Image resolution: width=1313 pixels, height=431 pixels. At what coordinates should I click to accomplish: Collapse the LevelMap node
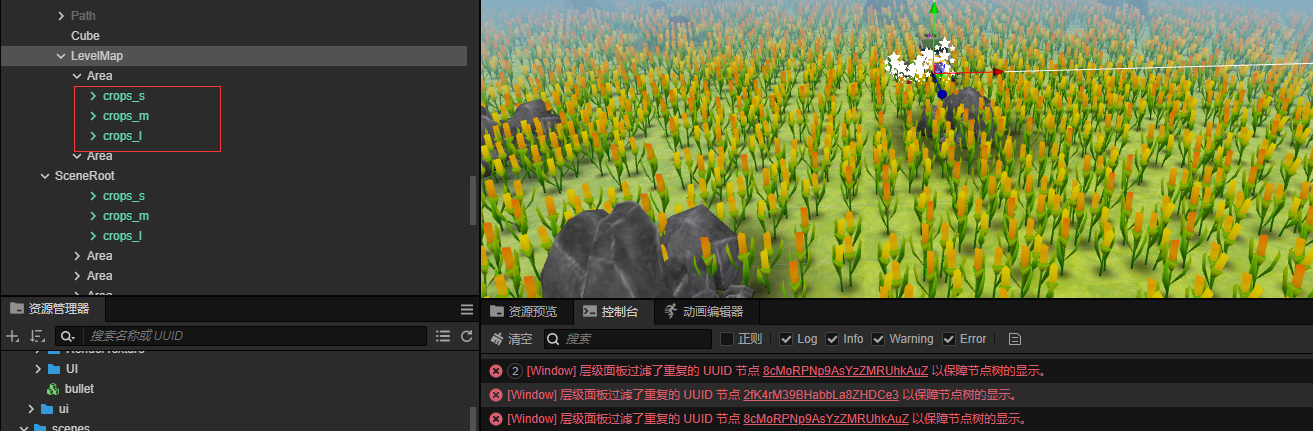pos(60,56)
